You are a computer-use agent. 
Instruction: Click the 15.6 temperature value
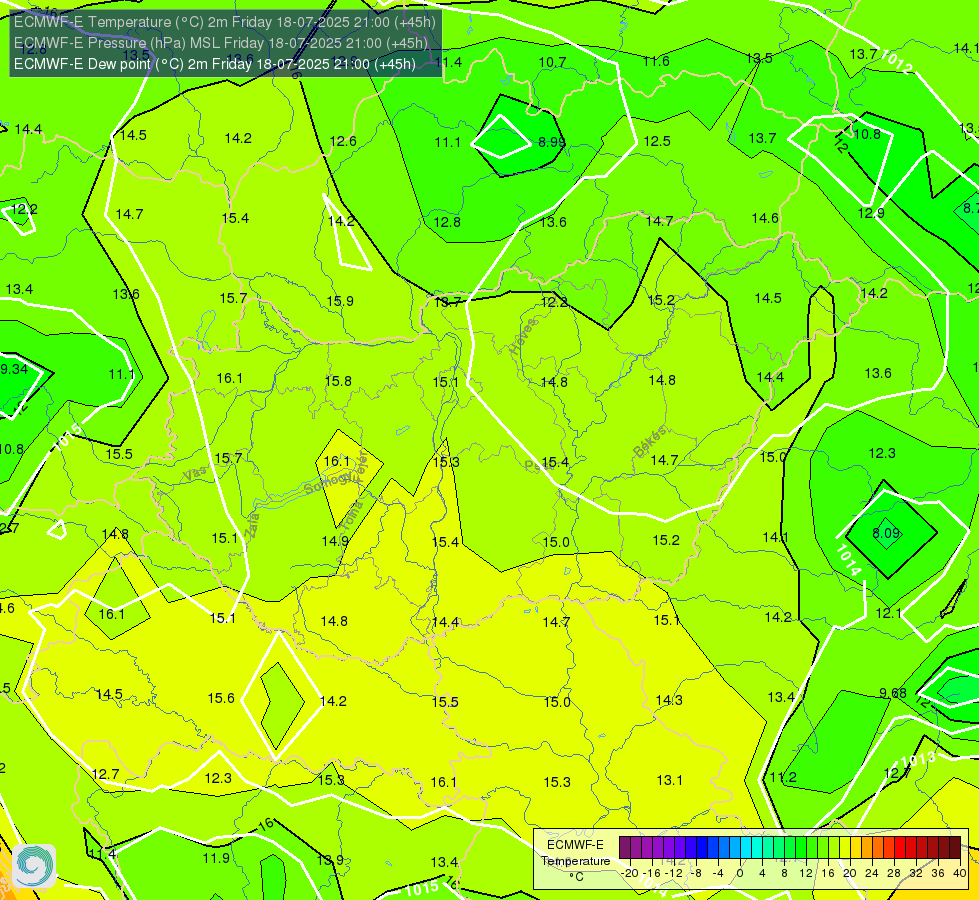tap(221, 698)
